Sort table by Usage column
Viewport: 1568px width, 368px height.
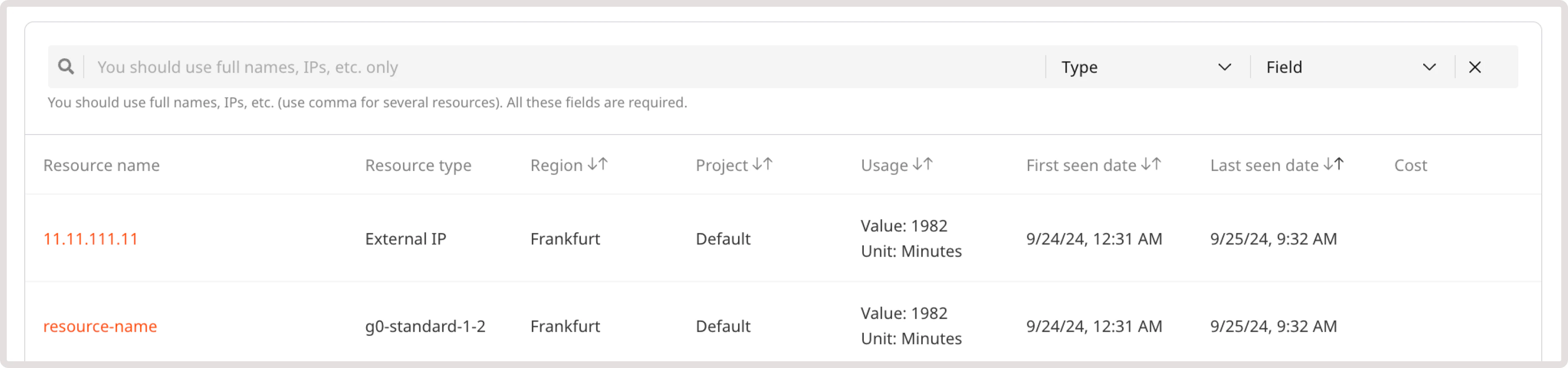click(x=922, y=165)
